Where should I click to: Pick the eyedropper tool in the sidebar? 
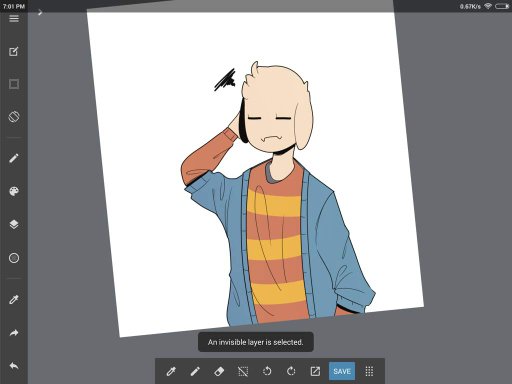(x=14, y=300)
